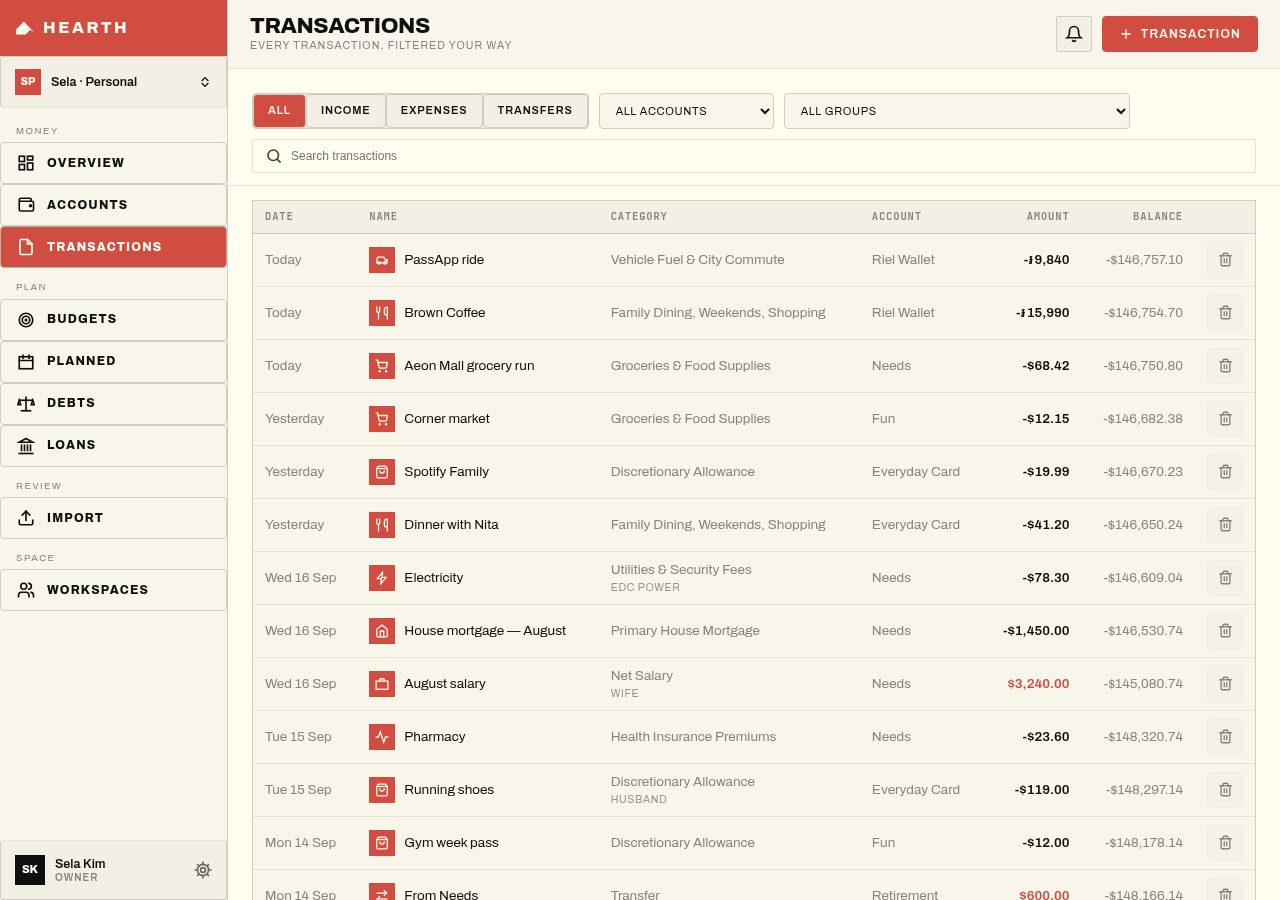Screen dimensions: 1280x900
Task: Delete the Corner market transaction
Action: pyautogui.click(x=1225, y=419)
